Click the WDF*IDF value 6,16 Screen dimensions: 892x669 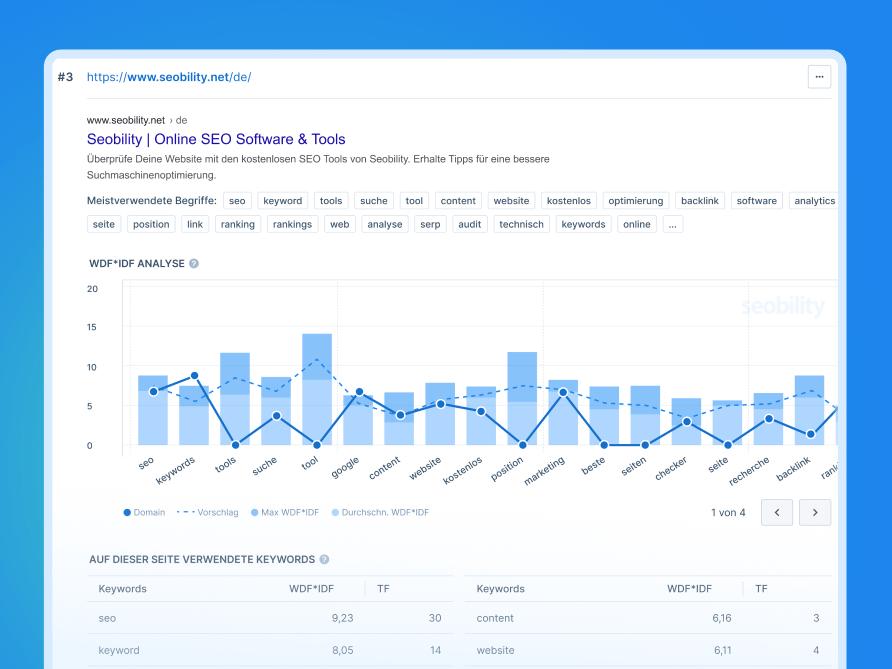click(x=722, y=618)
